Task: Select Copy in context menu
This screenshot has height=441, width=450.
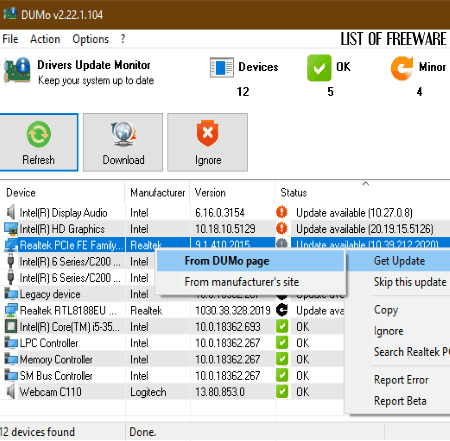Action: click(386, 310)
